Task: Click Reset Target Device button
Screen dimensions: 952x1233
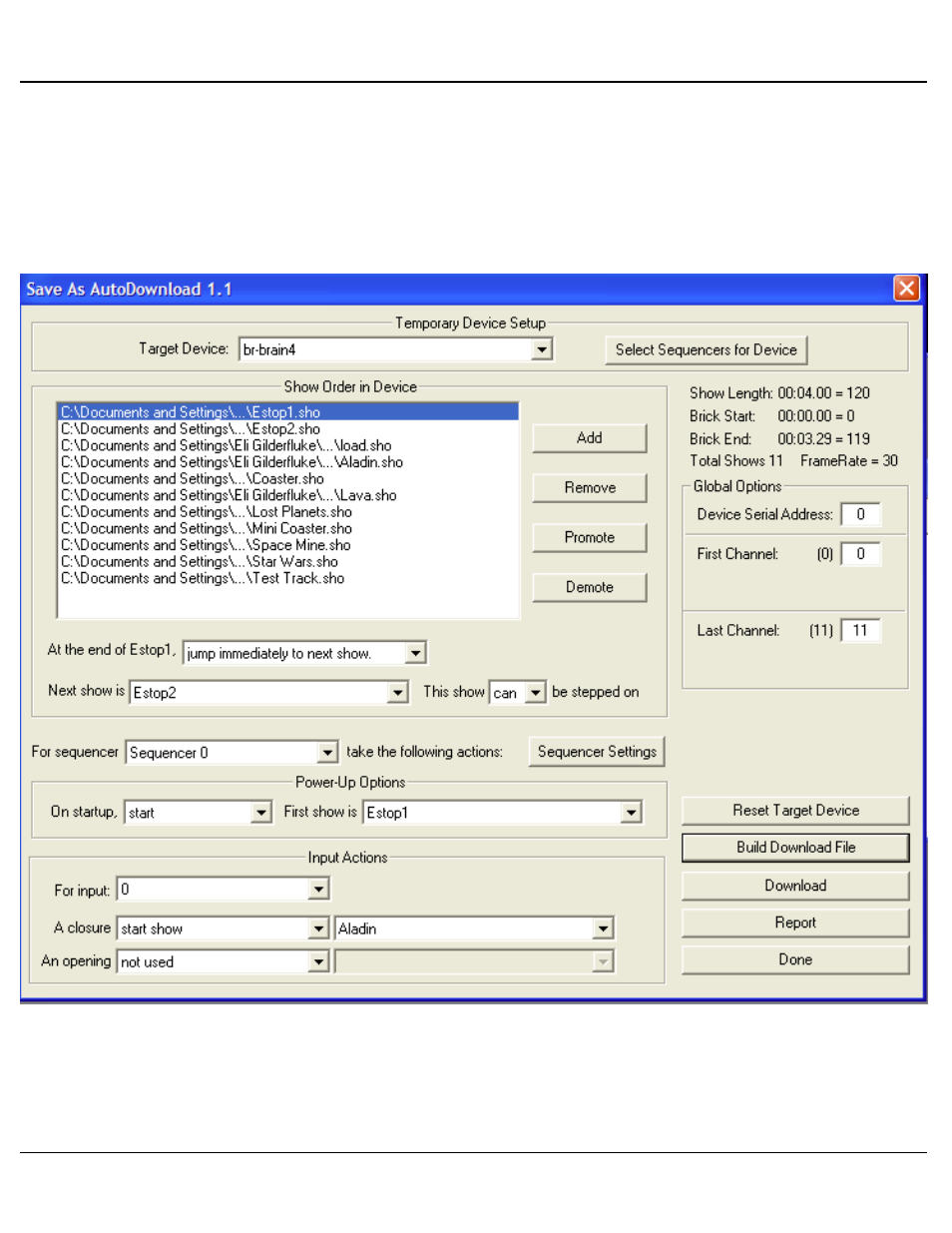Action: [x=795, y=811]
